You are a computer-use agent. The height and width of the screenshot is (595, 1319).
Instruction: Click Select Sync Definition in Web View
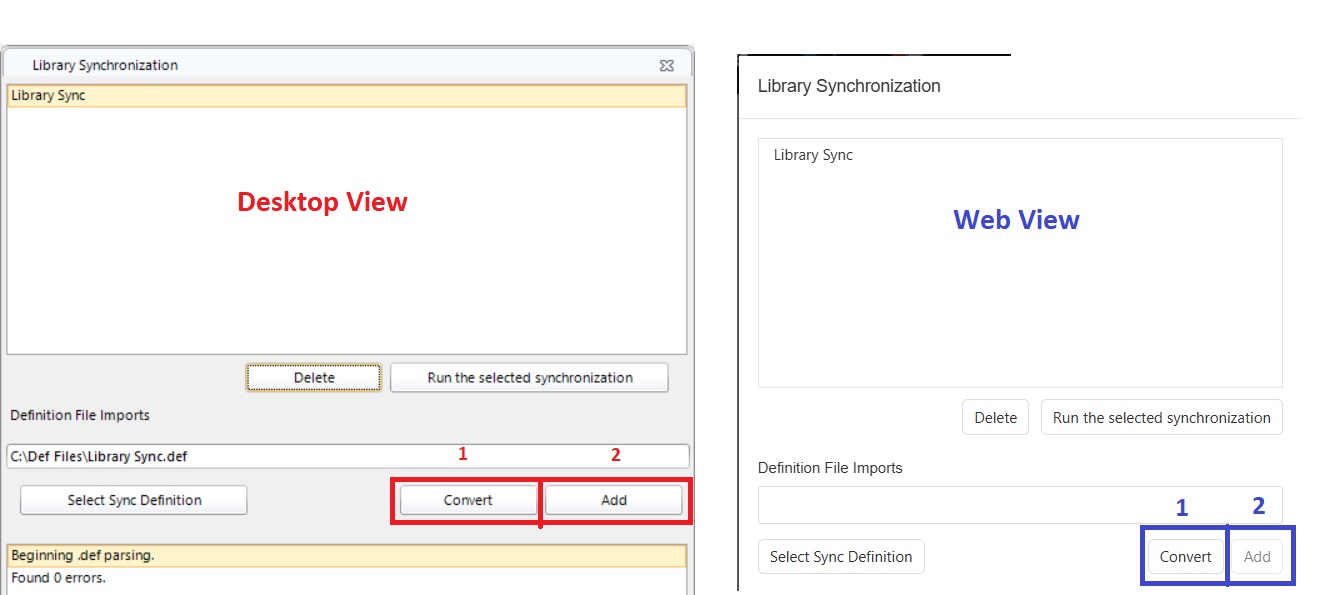click(x=840, y=556)
